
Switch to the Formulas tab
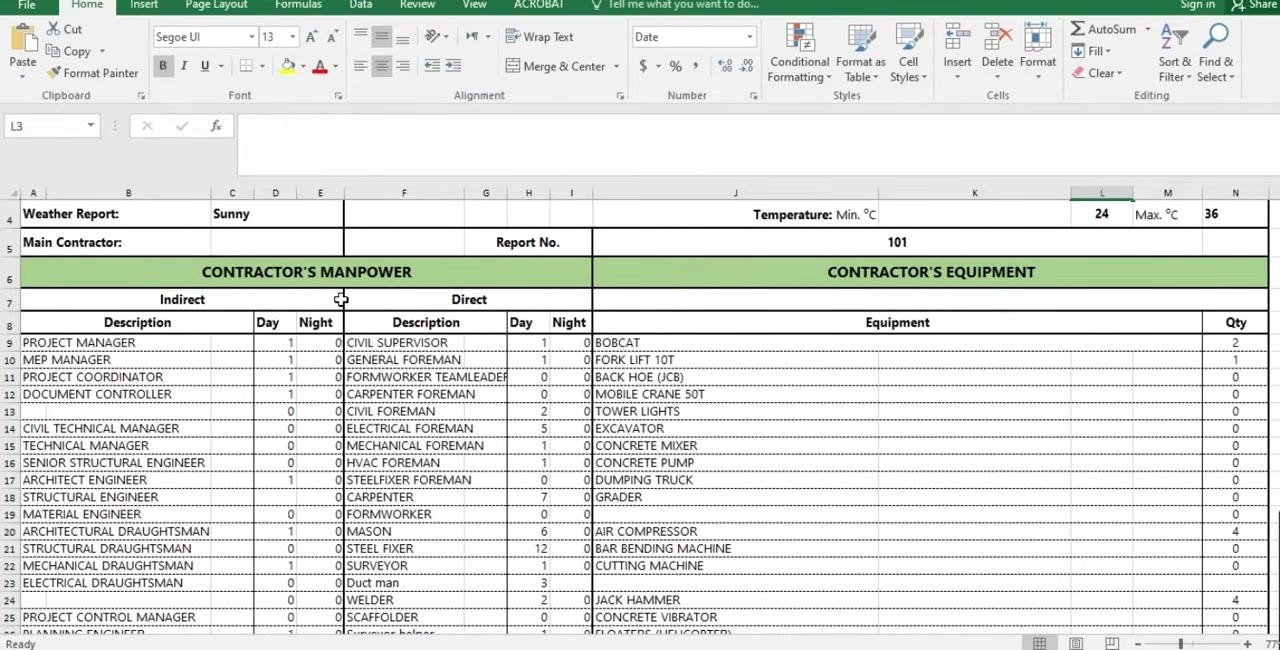pos(298,5)
